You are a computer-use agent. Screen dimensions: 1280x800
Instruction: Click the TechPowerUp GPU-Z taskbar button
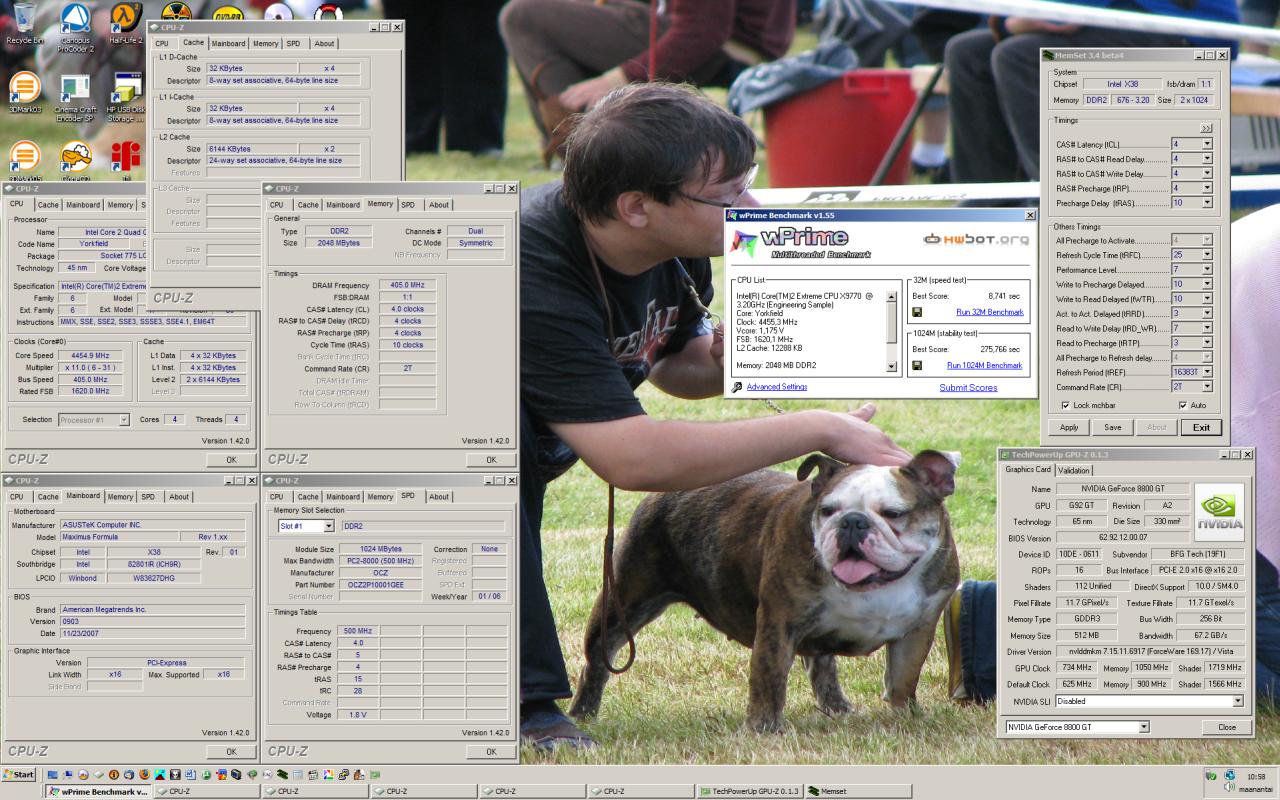[x=750, y=791]
